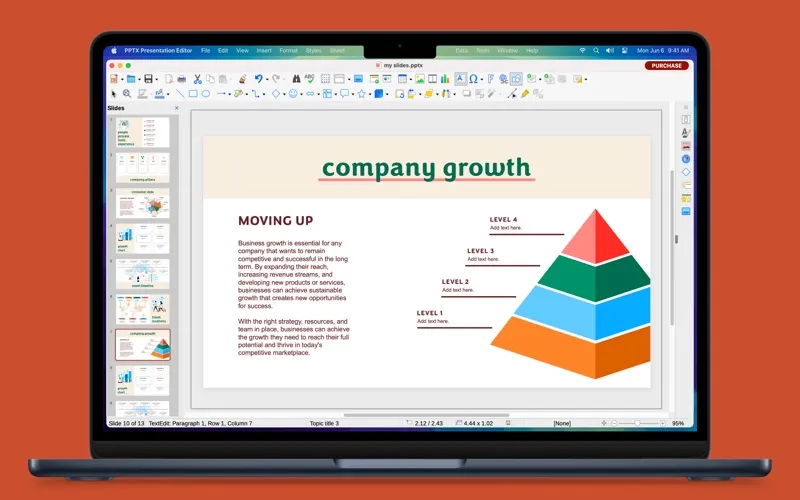
Task: Open the File menu
Action: pos(205,51)
